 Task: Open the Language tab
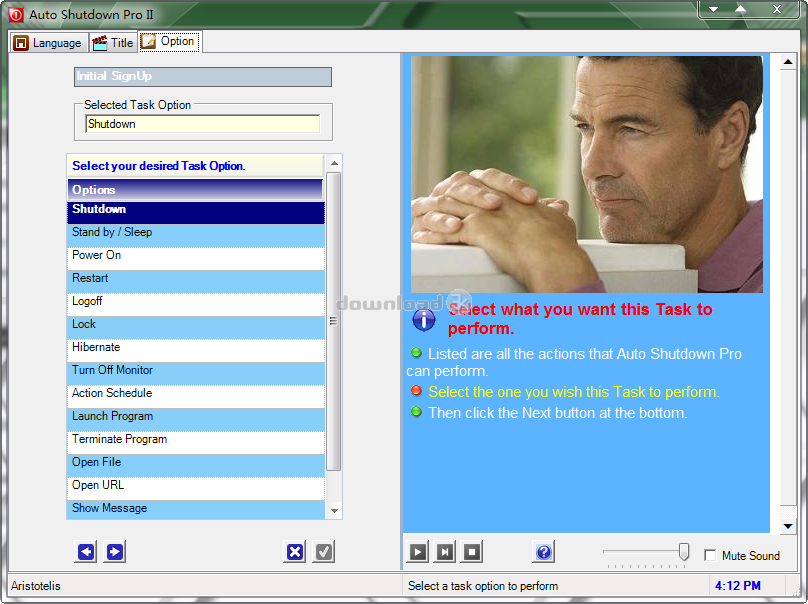pos(48,43)
